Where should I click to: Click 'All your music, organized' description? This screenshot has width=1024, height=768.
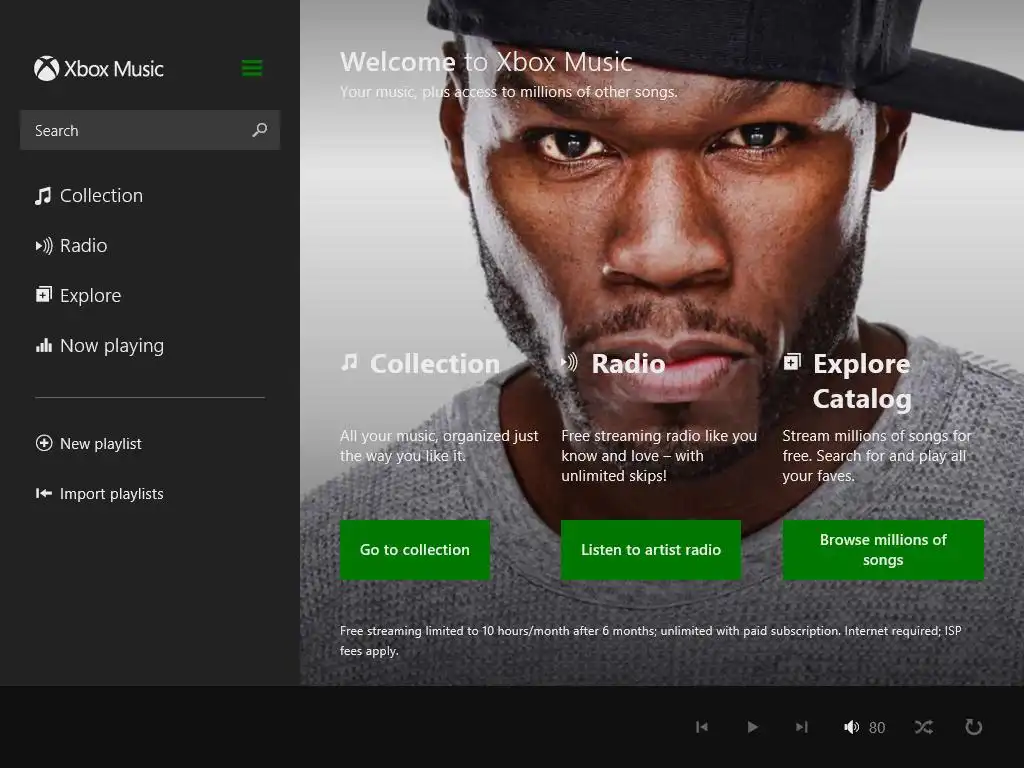439,445
